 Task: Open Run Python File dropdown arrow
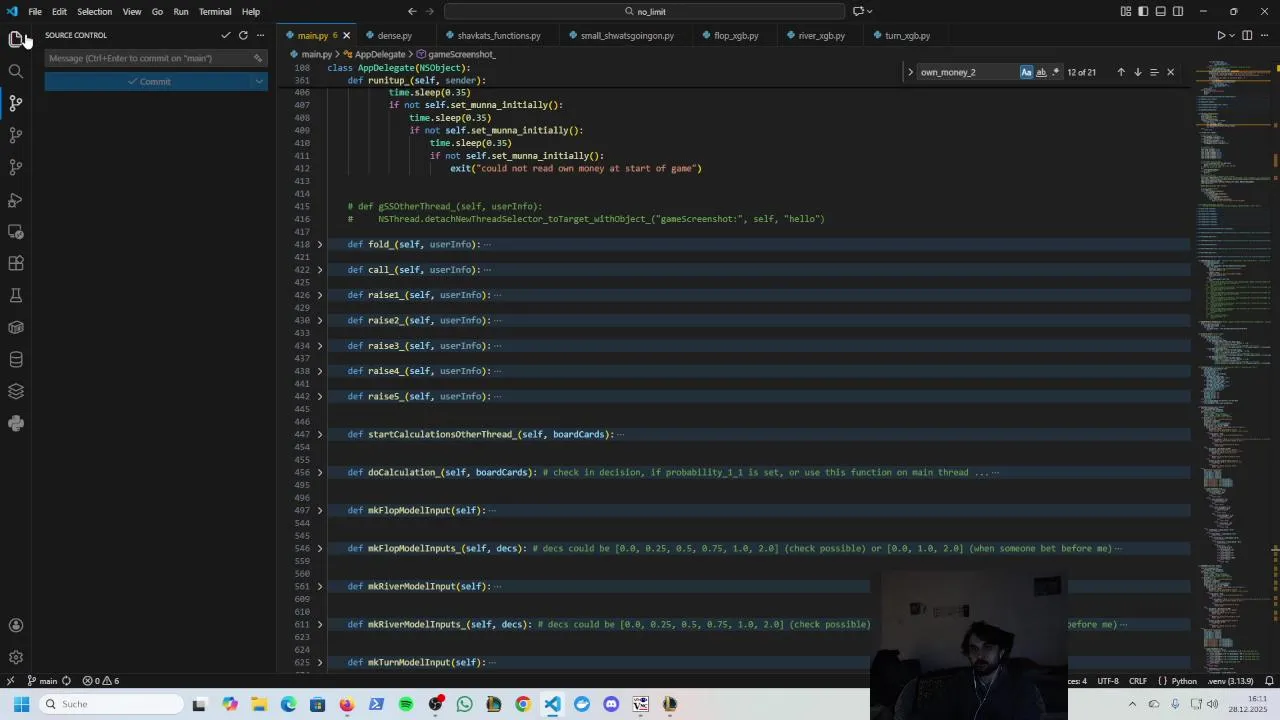pos(1232,35)
